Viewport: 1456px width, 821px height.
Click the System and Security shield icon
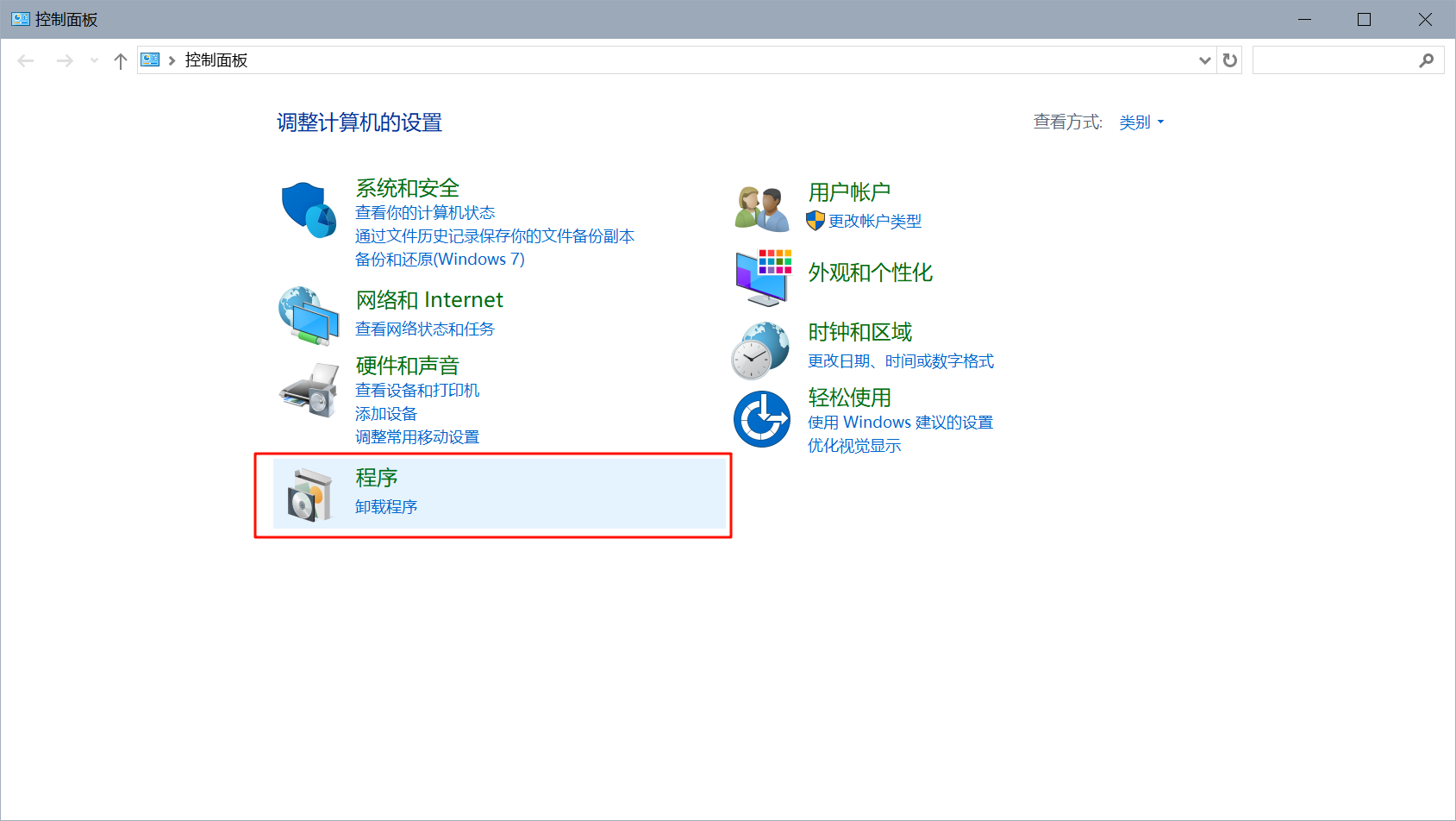(308, 210)
